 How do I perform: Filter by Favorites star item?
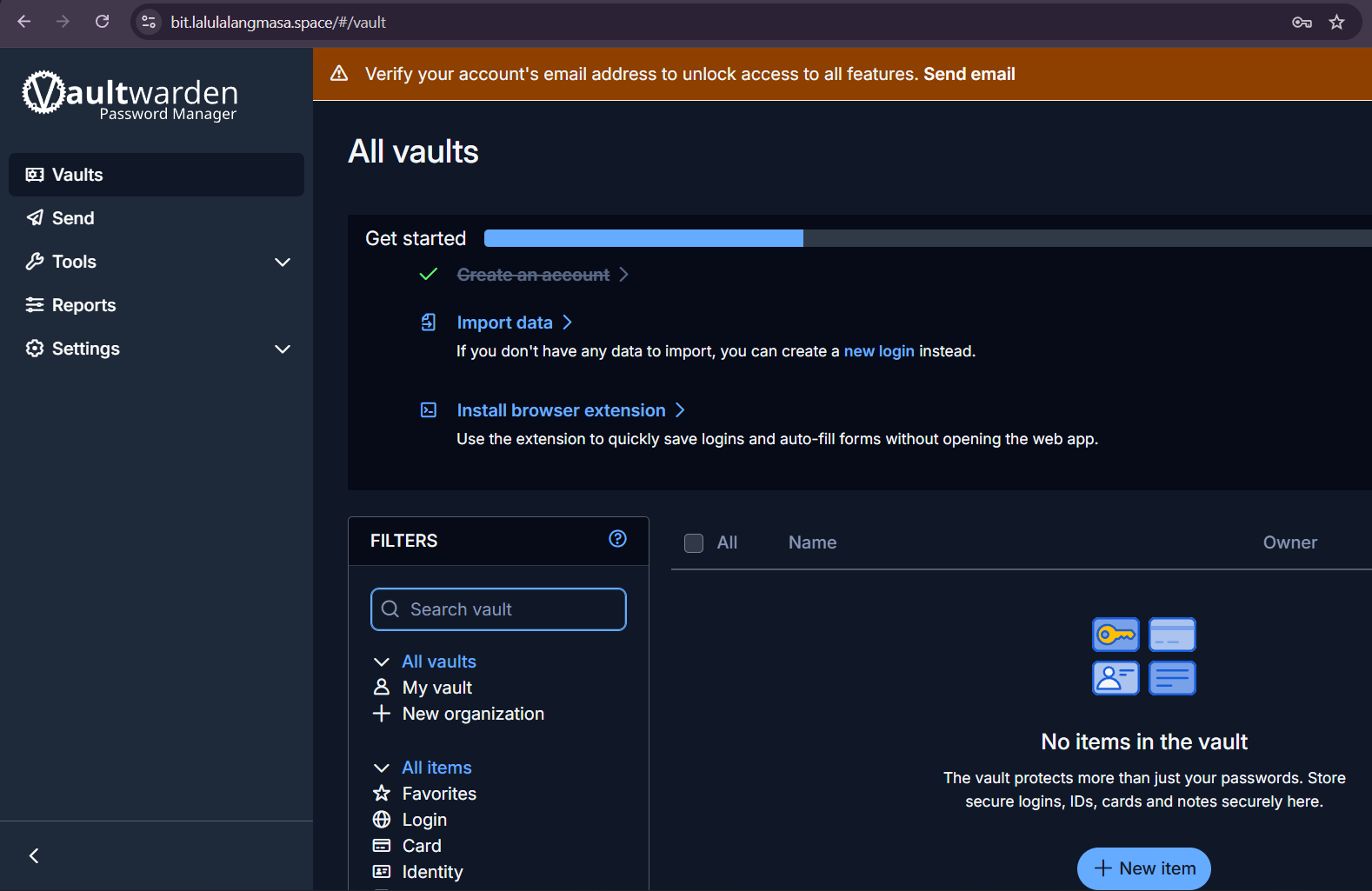tap(438, 794)
